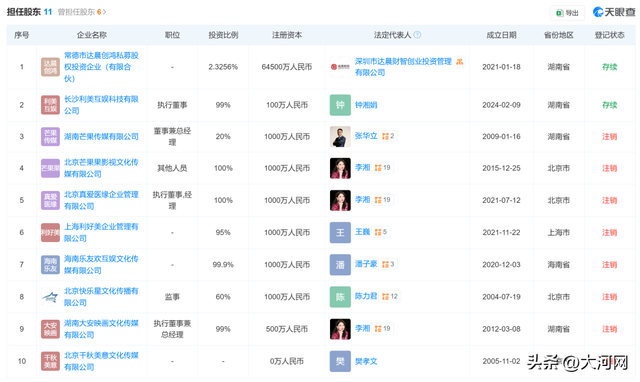Click the 芒果果 company logo icon
The width and height of the screenshot is (640, 382).
click(x=50, y=168)
